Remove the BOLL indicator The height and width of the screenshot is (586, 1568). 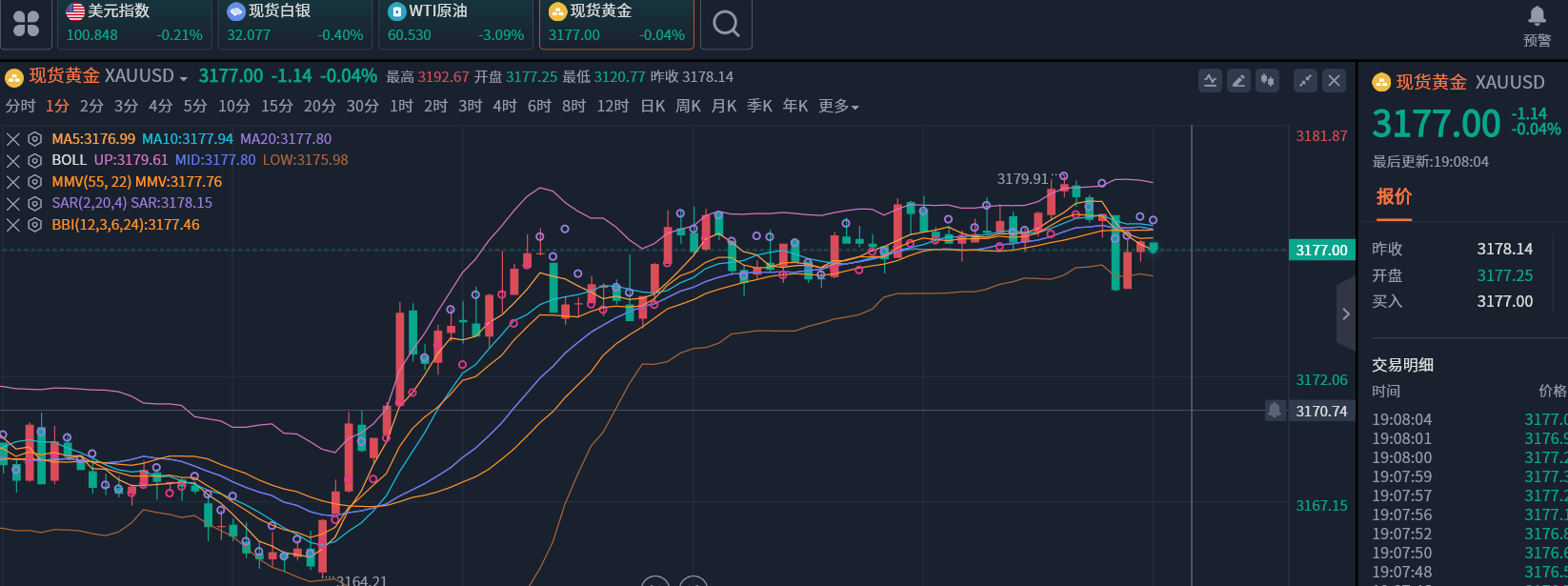click(13, 160)
